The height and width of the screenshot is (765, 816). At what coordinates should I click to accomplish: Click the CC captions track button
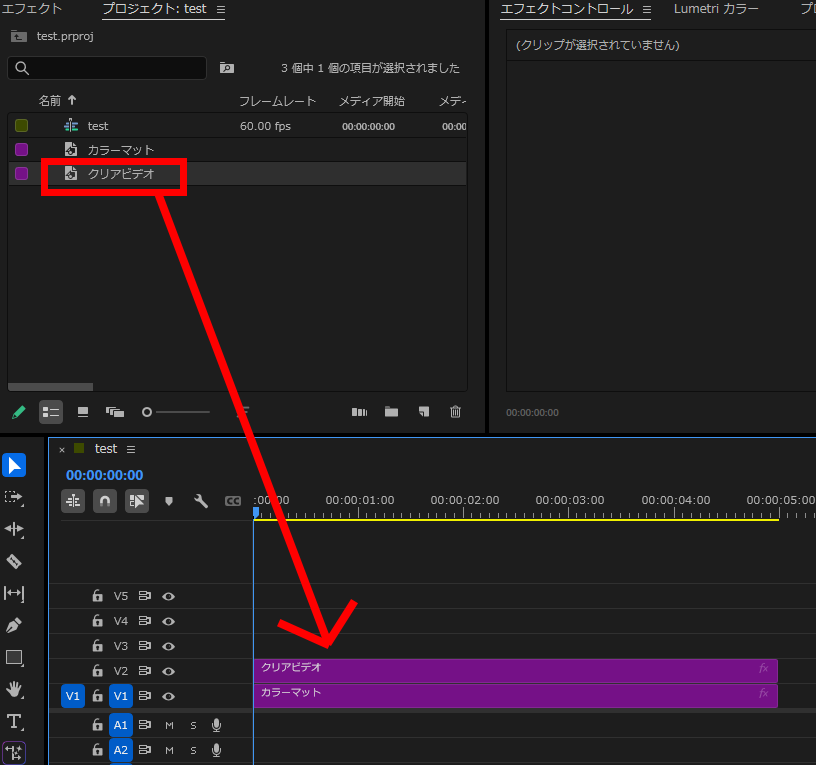233,501
